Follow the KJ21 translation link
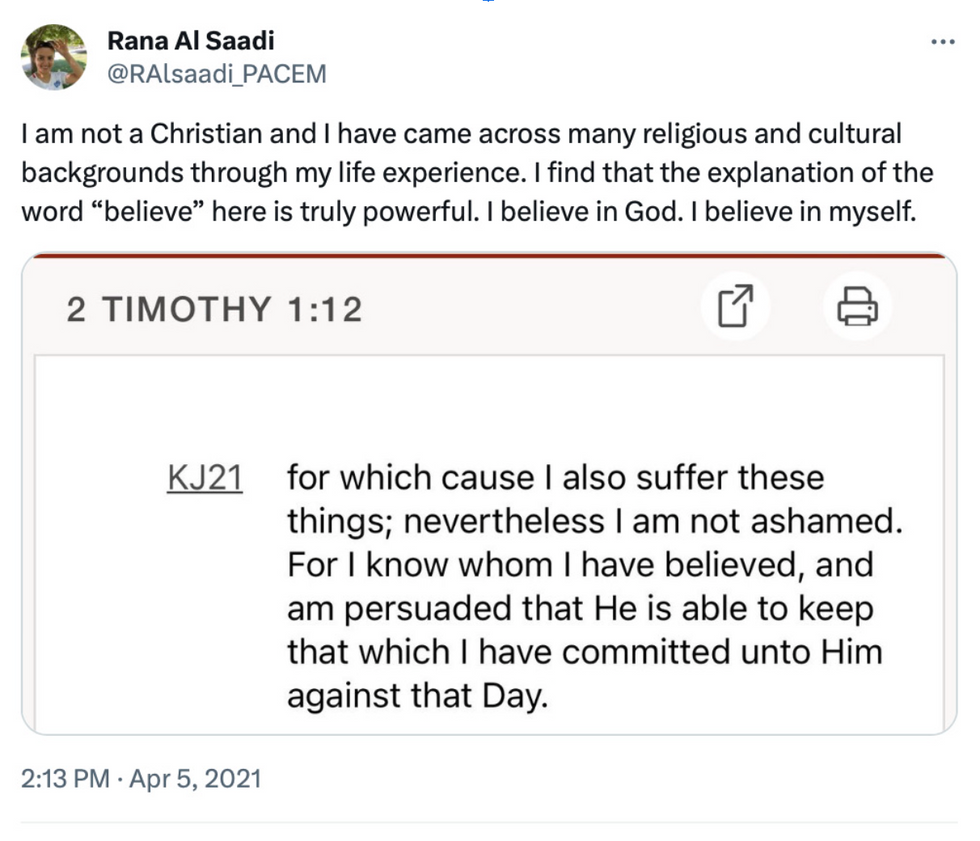The width and height of the screenshot is (980, 841). [x=204, y=478]
